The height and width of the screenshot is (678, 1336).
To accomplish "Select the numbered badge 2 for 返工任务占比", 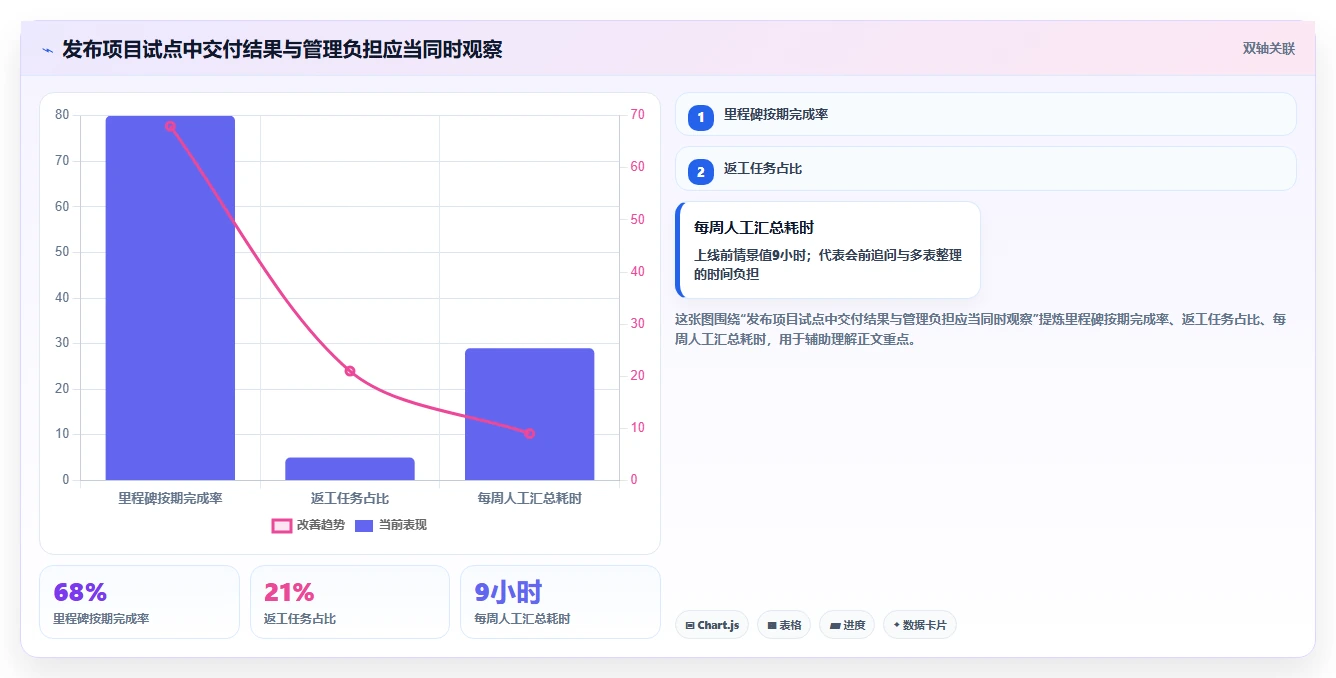I will (x=701, y=172).
